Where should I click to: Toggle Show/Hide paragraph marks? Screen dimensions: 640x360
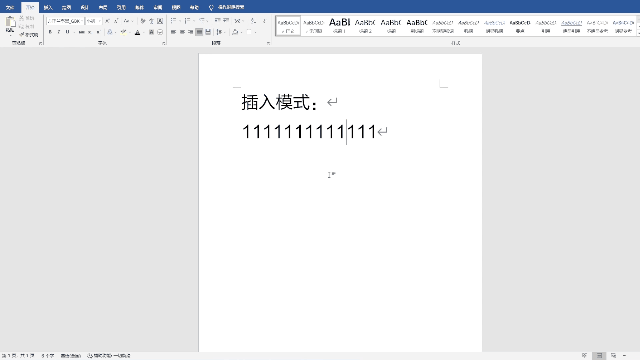coord(264,20)
